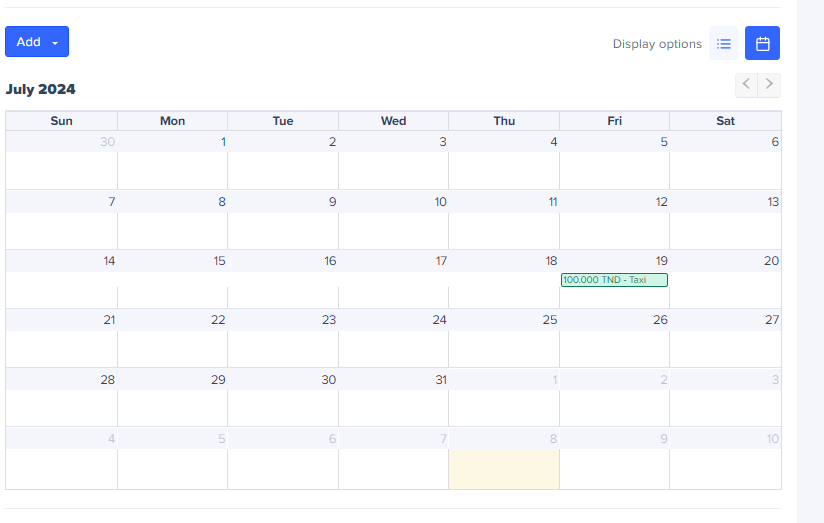
Task: Go to next month
Action: (x=769, y=85)
